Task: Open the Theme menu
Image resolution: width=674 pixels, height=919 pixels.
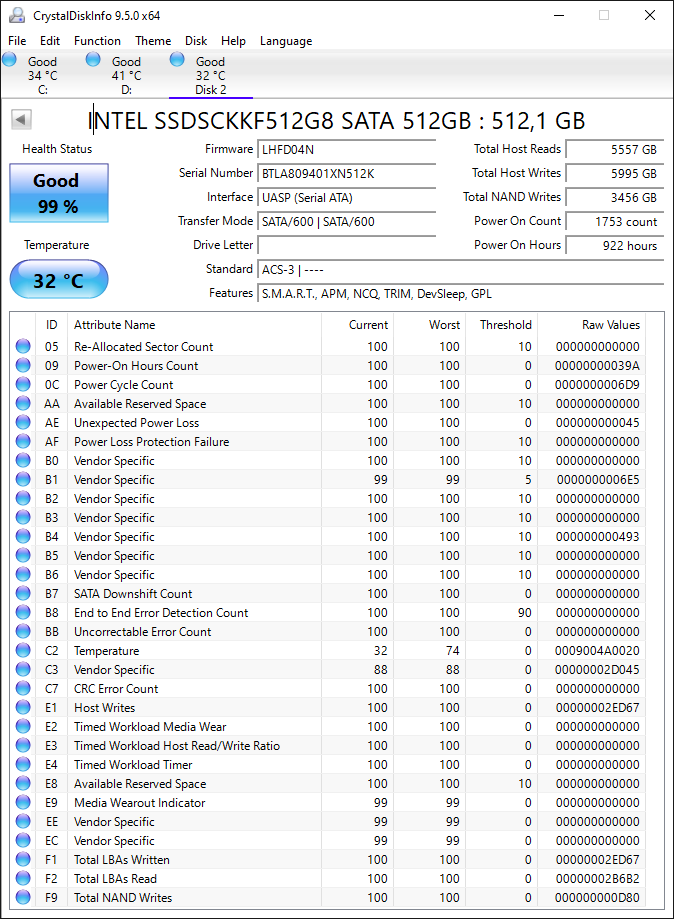Action: pos(153,41)
